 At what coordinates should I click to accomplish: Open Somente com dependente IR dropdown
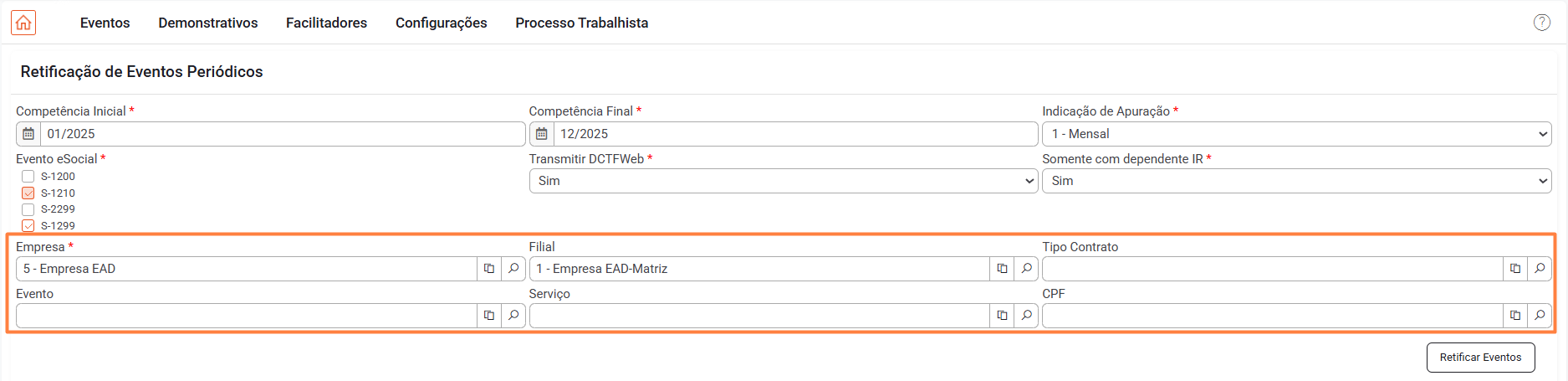[x=1296, y=181]
